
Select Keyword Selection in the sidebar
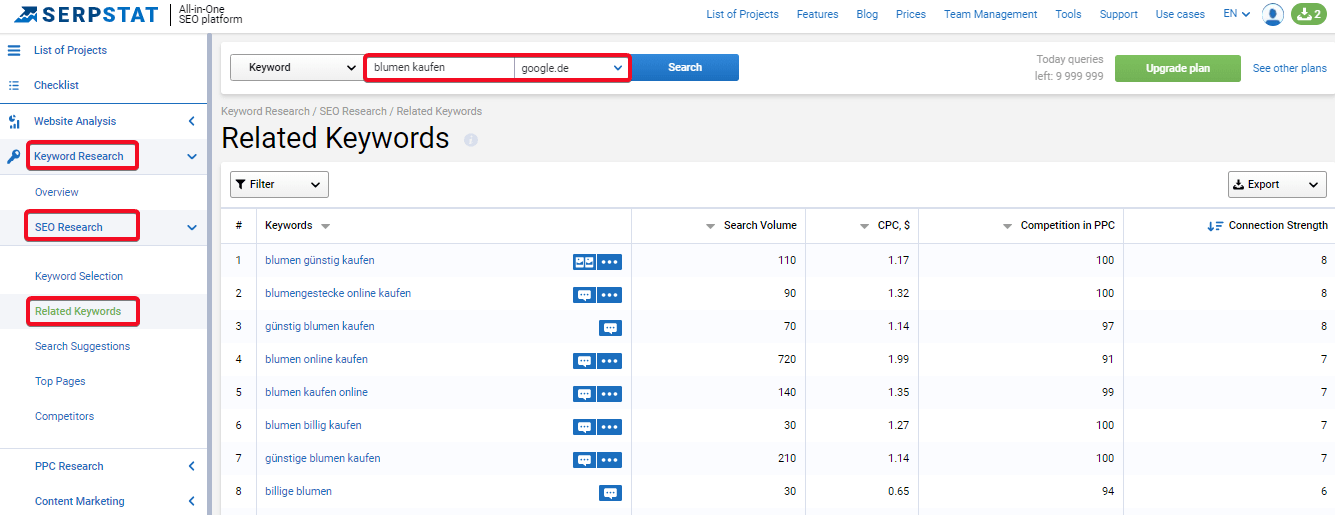click(x=79, y=276)
